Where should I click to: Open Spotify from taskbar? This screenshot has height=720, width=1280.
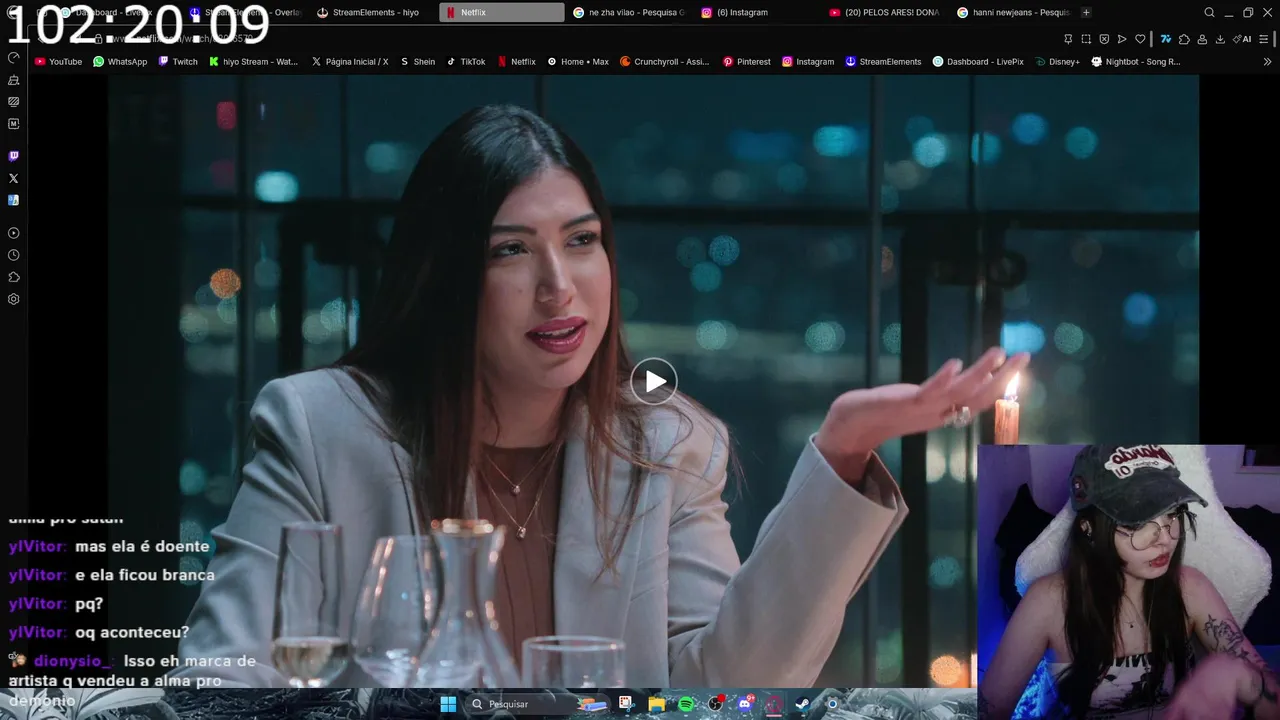click(x=686, y=704)
